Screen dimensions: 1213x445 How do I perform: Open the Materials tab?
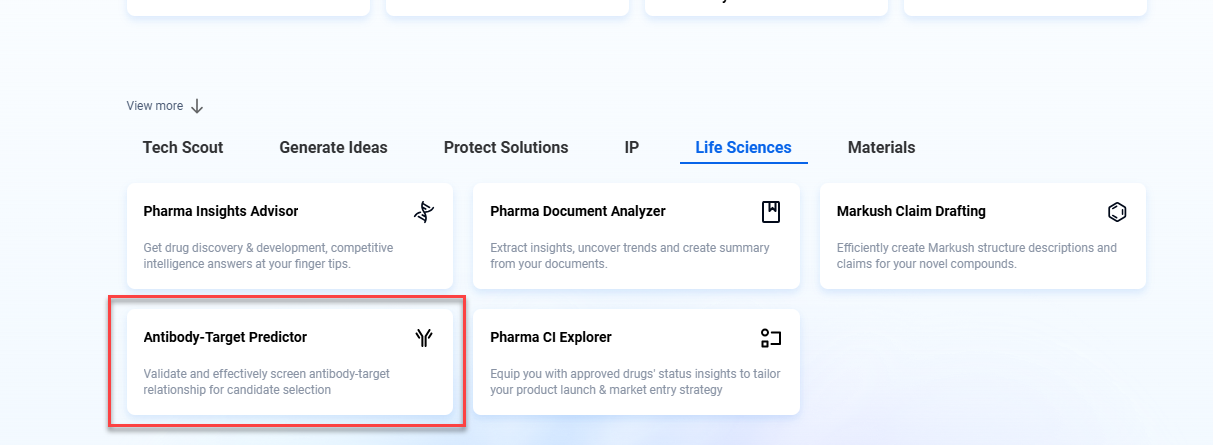click(881, 147)
